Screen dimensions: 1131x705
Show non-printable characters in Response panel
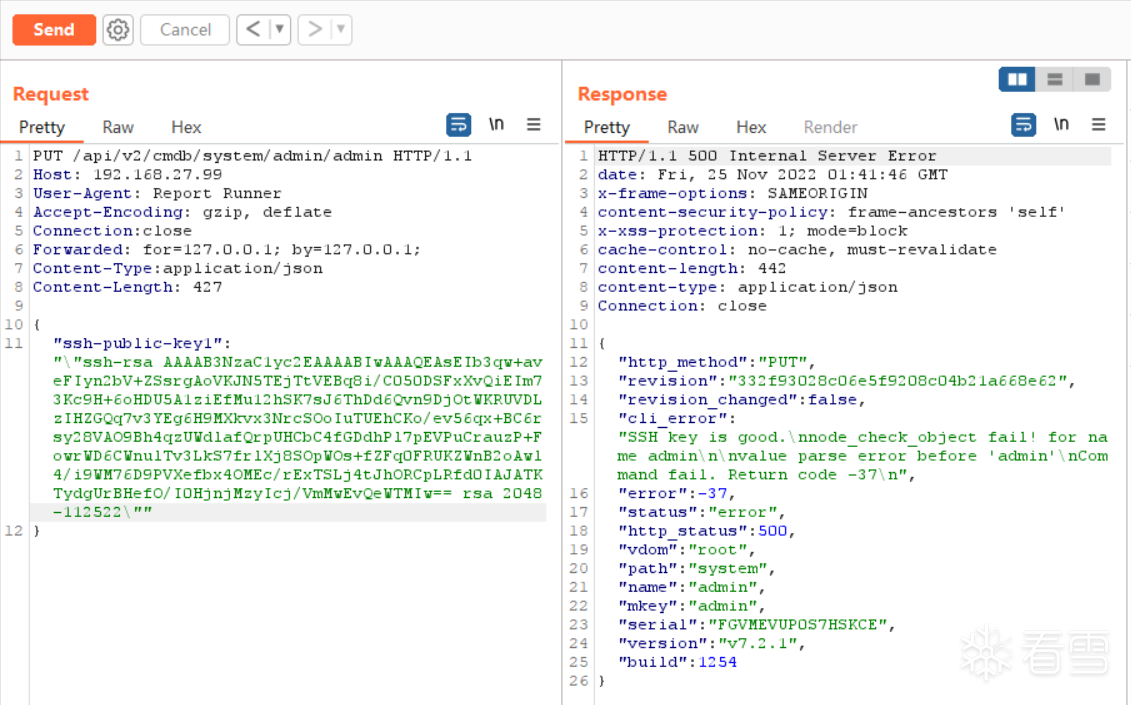(1061, 125)
